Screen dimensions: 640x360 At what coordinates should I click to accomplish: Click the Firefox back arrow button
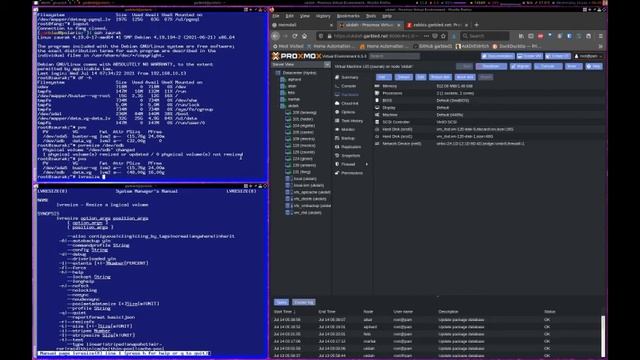(276, 36)
